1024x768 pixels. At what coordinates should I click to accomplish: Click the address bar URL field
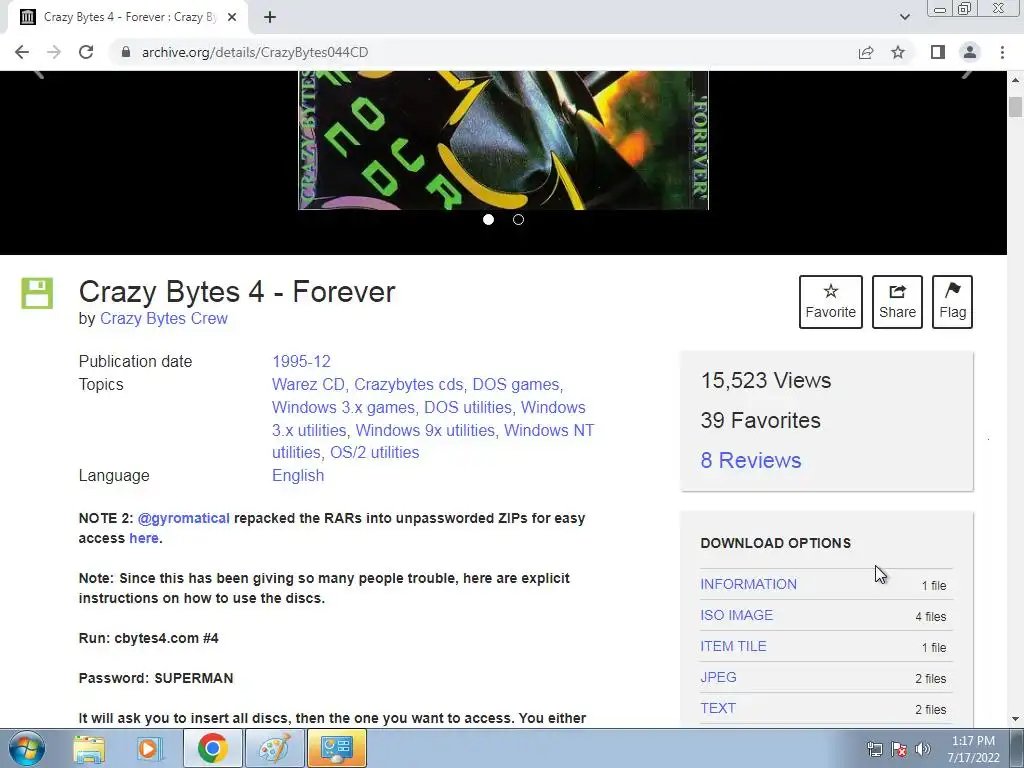click(x=483, y=52)
